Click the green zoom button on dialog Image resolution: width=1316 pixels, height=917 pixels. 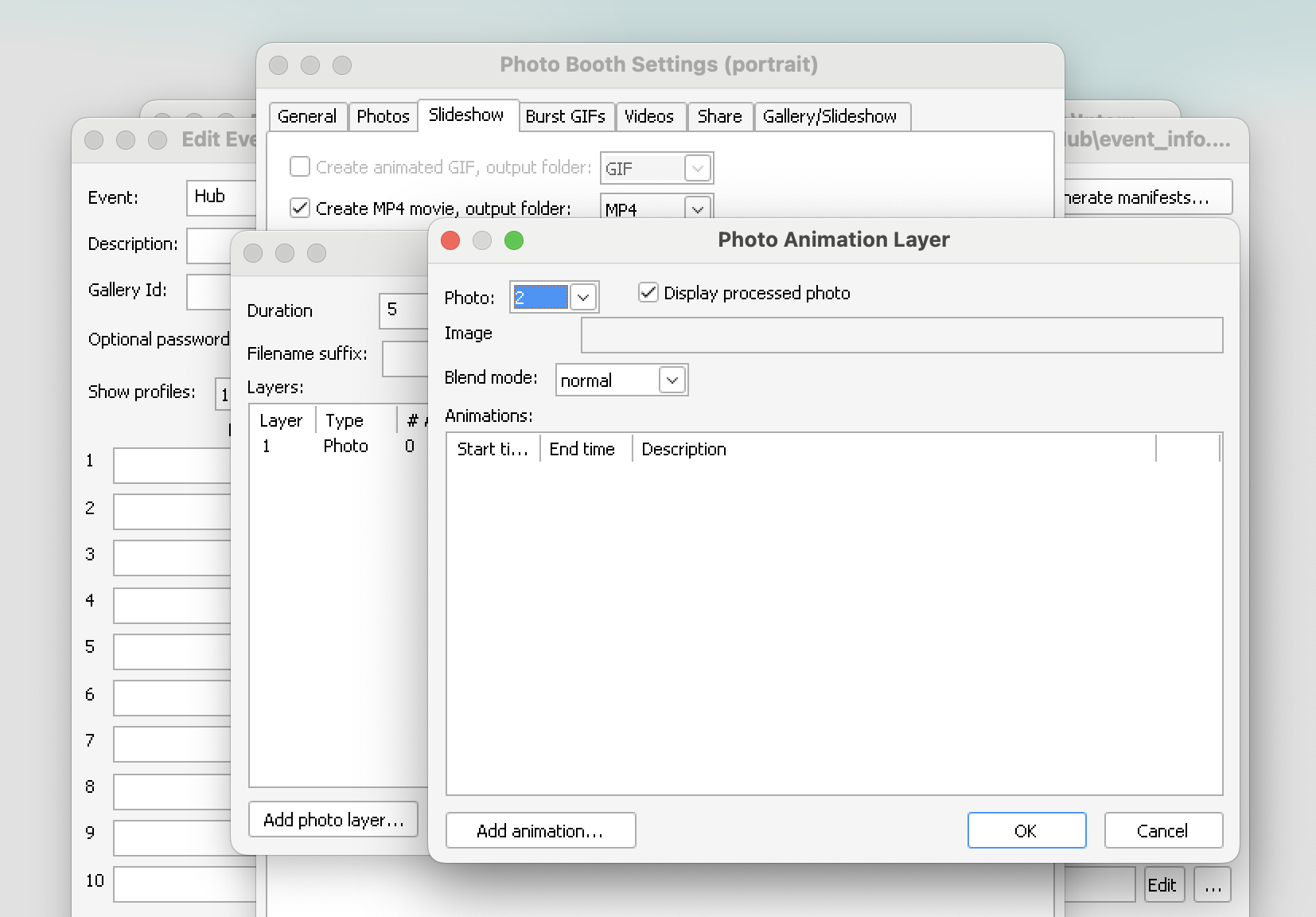click(x=514, y=240)
